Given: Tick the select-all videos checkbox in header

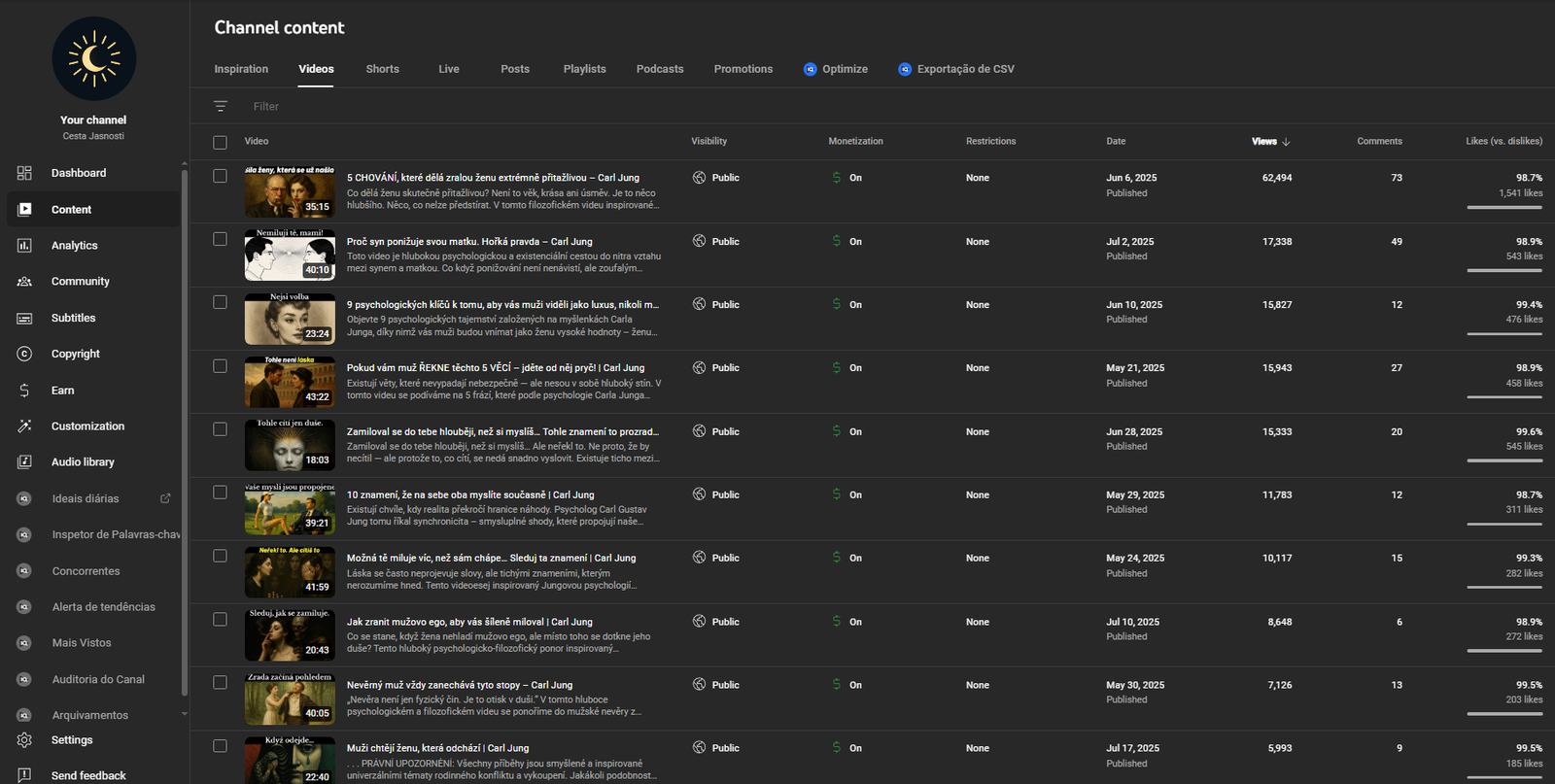Looking at the screenshot, I should (x=221, y=142).
